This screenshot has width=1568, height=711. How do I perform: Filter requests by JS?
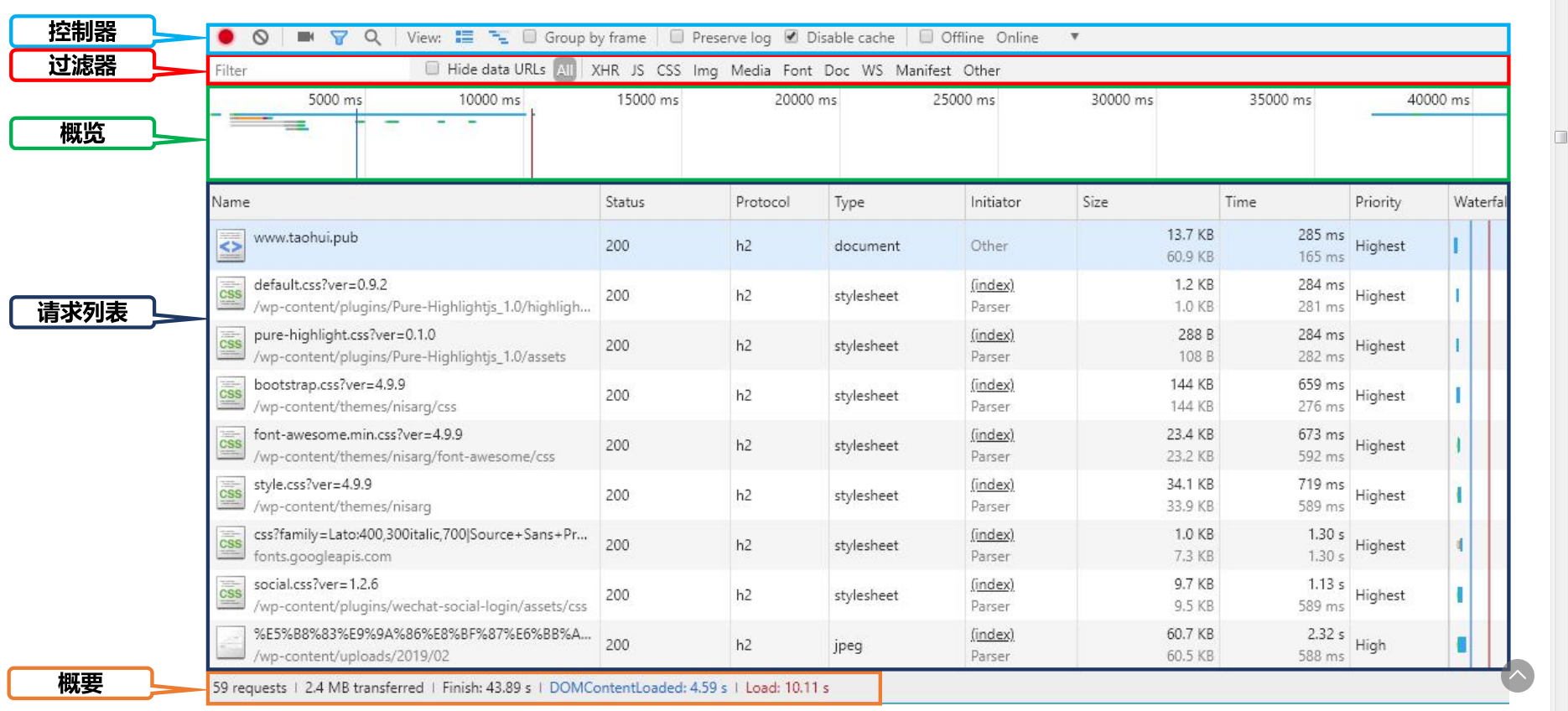(x=638, y=70)
